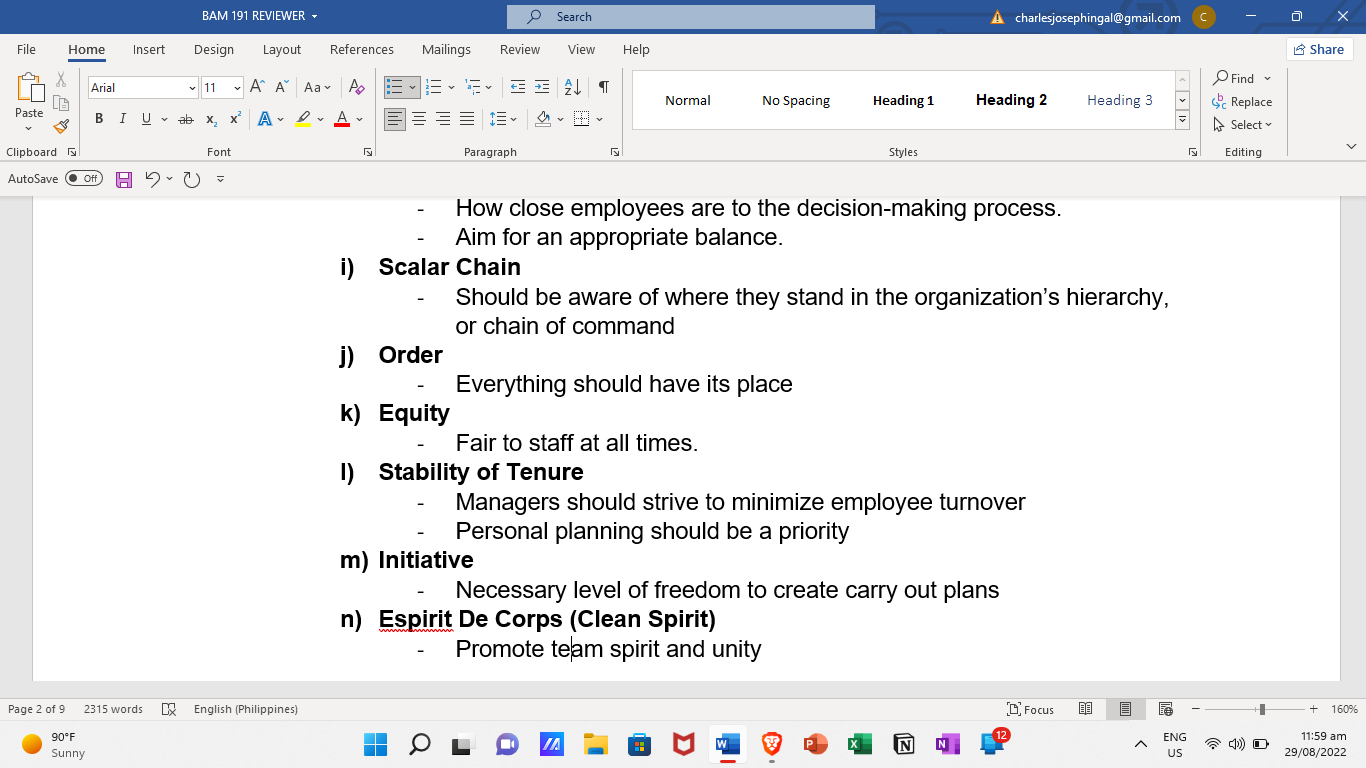Open Excel from the taskbar

[859, 744]
